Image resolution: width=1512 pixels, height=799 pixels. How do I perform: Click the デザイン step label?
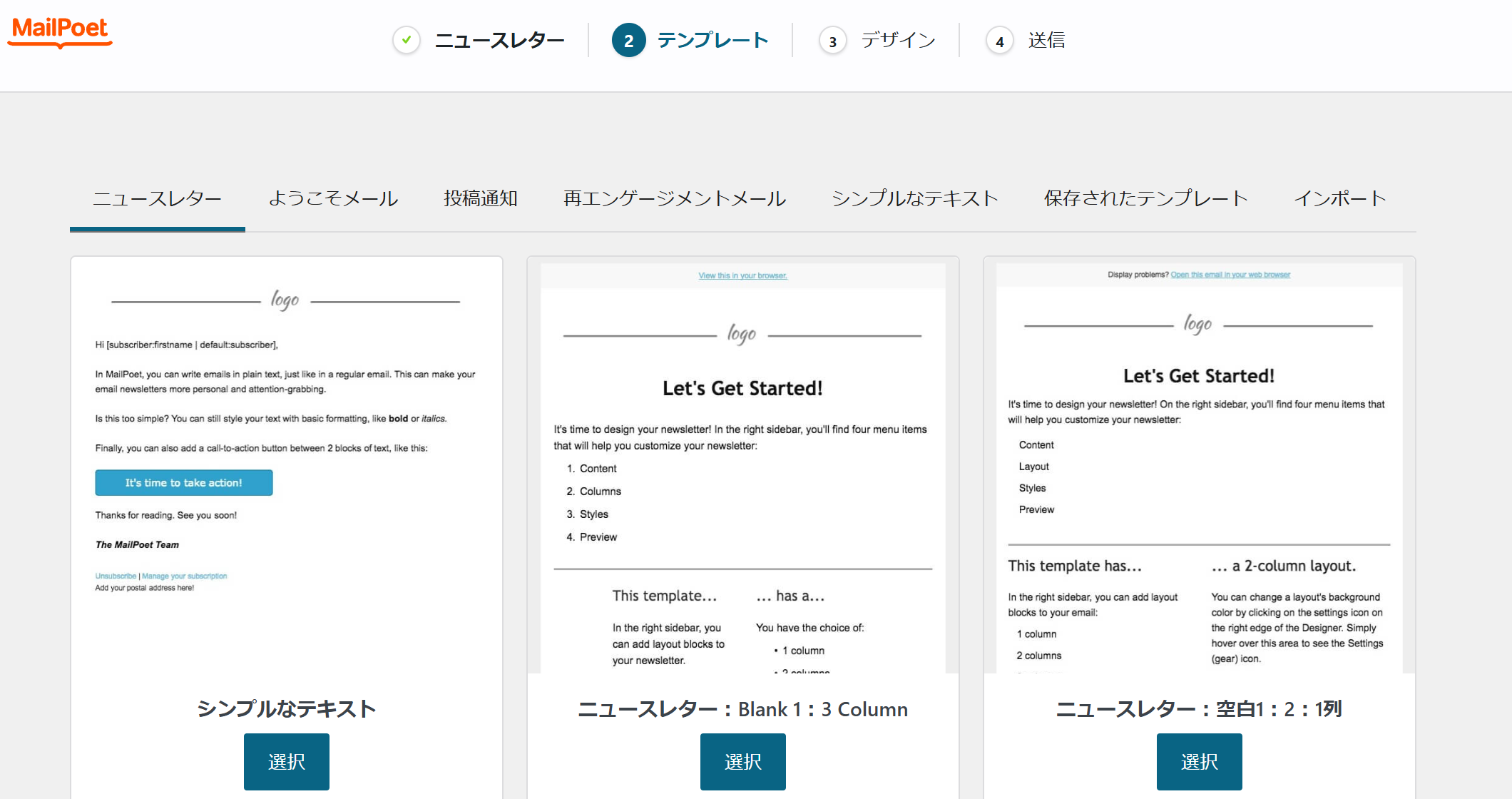898,40
